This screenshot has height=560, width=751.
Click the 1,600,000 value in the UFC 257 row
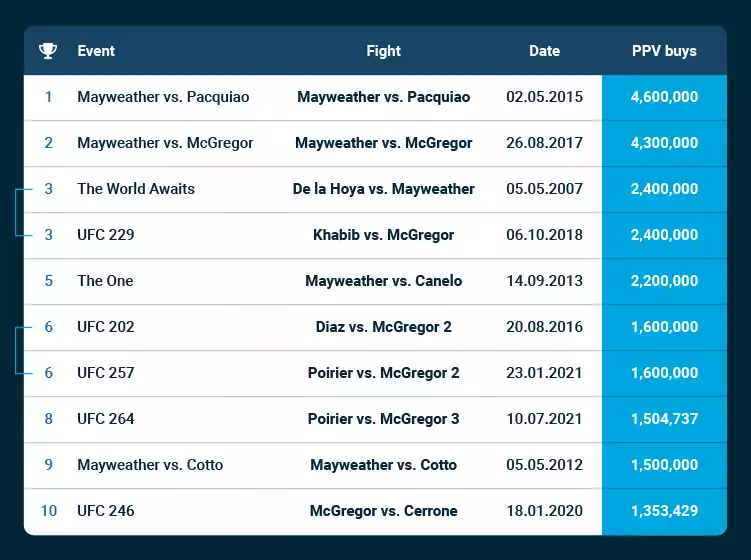pyautogui.click(x=664, y=373)
